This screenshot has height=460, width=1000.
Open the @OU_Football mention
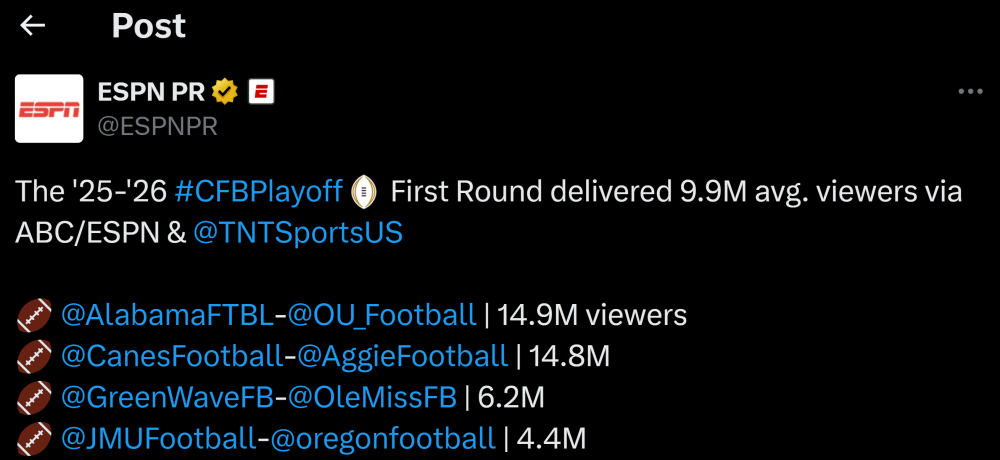click(x=382, y=316)
